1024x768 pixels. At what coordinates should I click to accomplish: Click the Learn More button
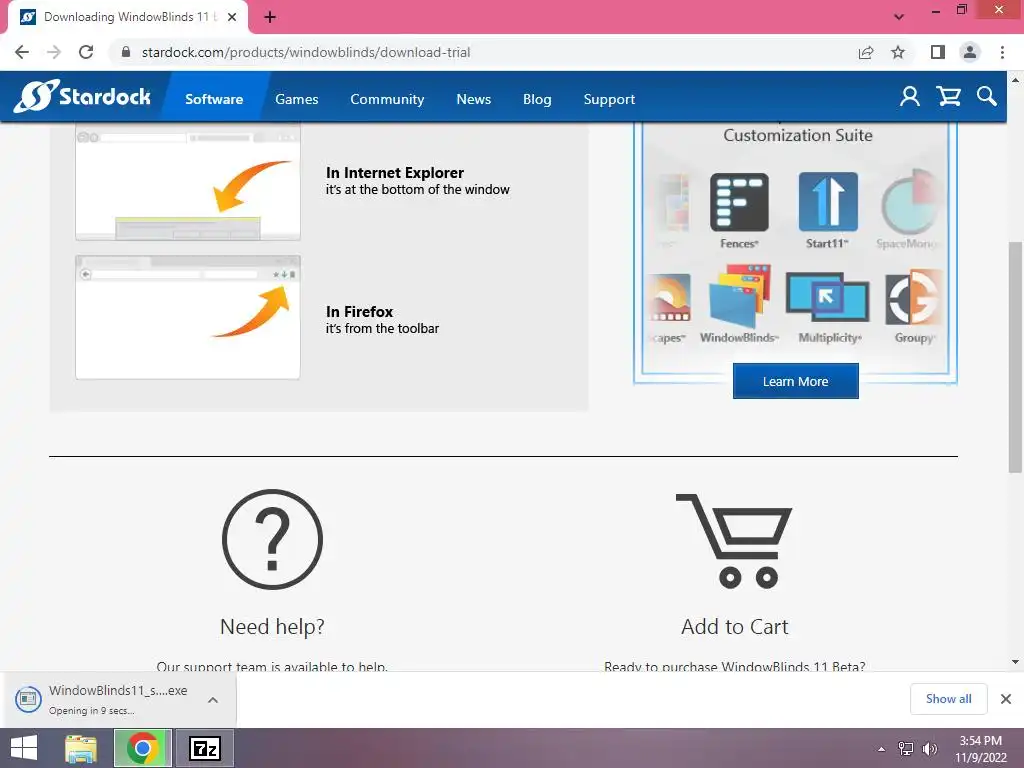[x=795, y=381]
